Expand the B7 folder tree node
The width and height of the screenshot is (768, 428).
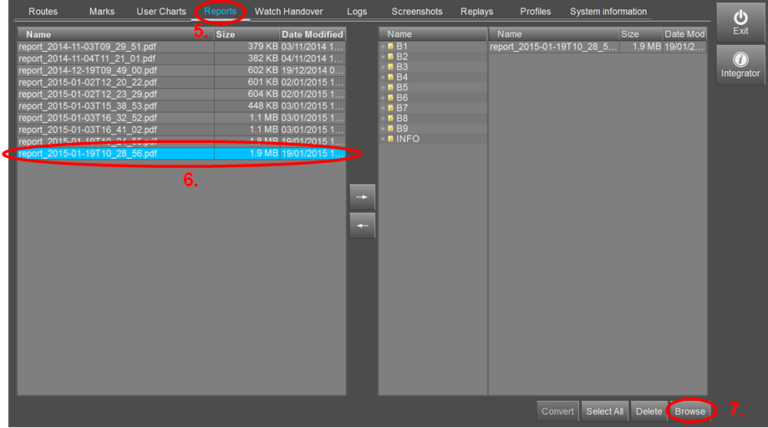383,108
